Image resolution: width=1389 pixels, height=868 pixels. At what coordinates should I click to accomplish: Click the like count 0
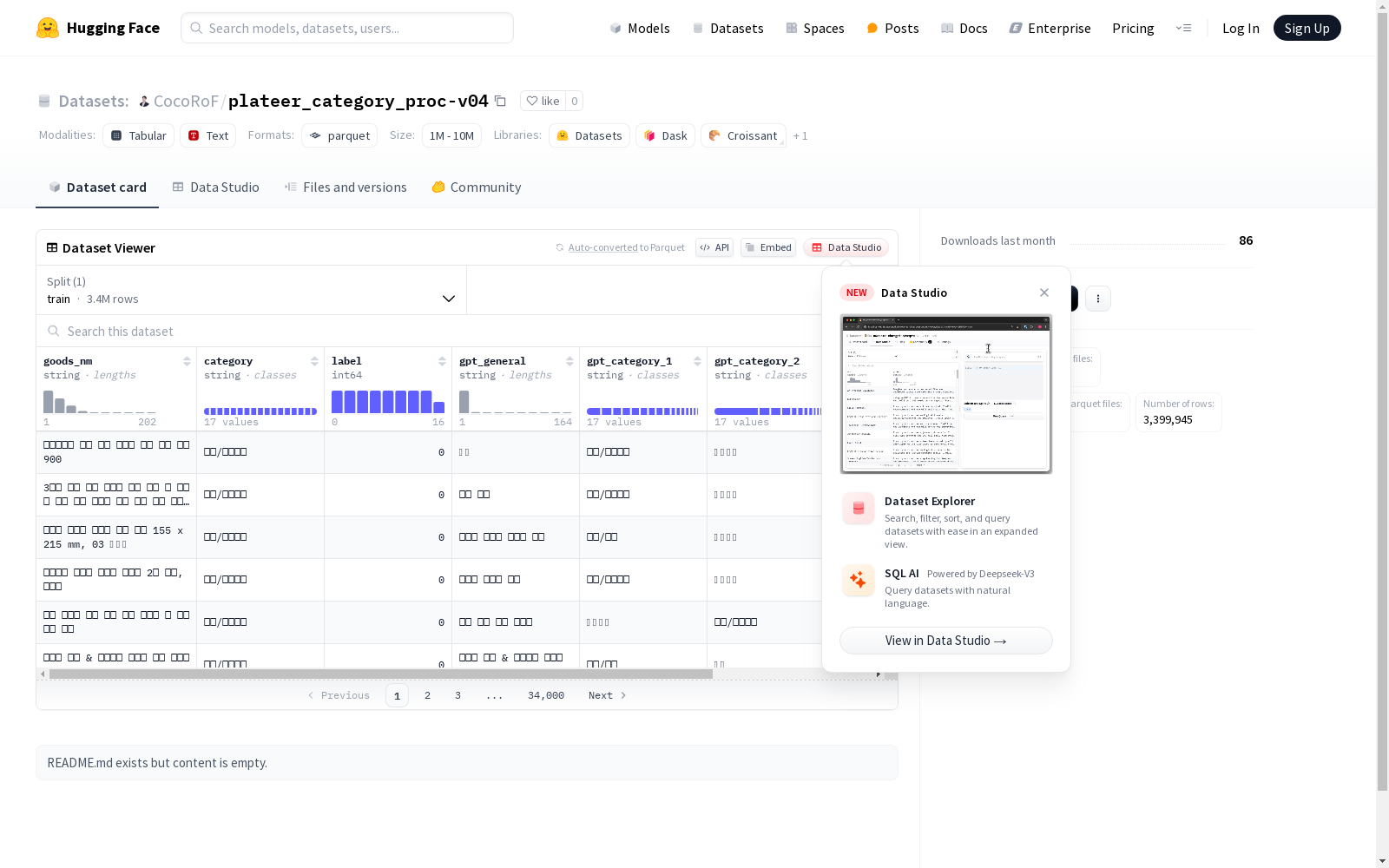pos(575,101)
